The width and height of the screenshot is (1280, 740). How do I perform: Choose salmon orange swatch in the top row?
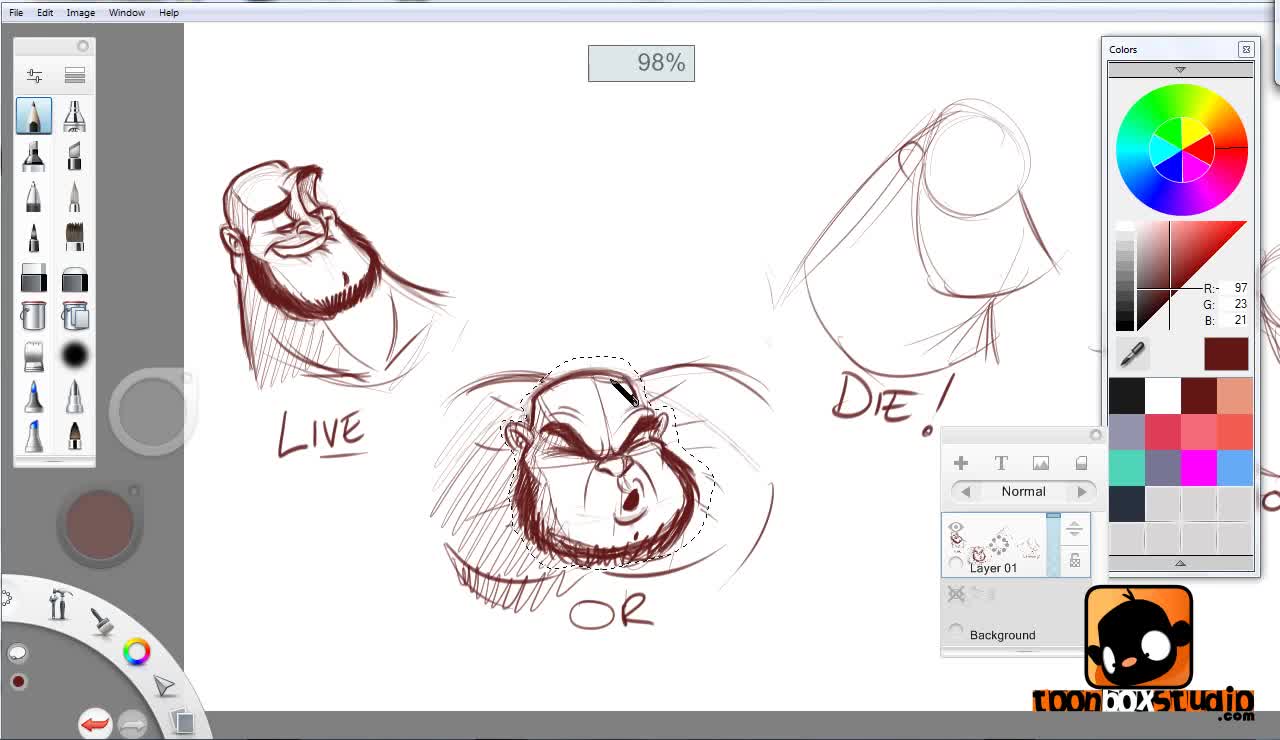pos(1235,396)
